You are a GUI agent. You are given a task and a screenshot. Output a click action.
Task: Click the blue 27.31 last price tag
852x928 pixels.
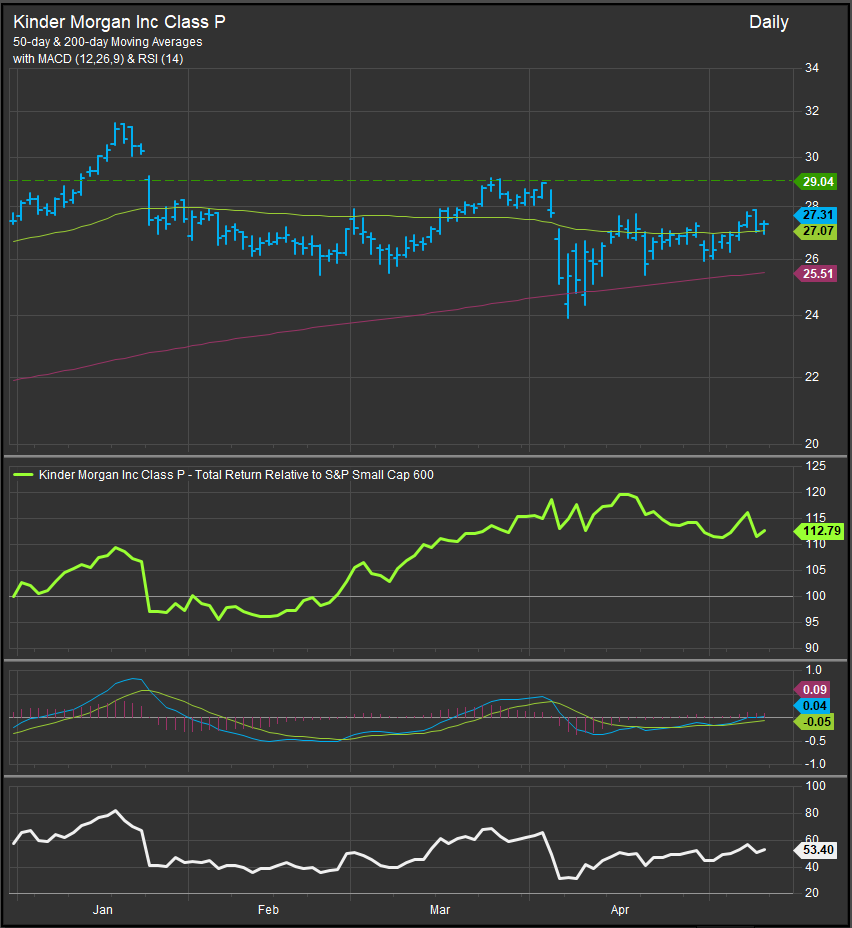[x=816, y=215]
